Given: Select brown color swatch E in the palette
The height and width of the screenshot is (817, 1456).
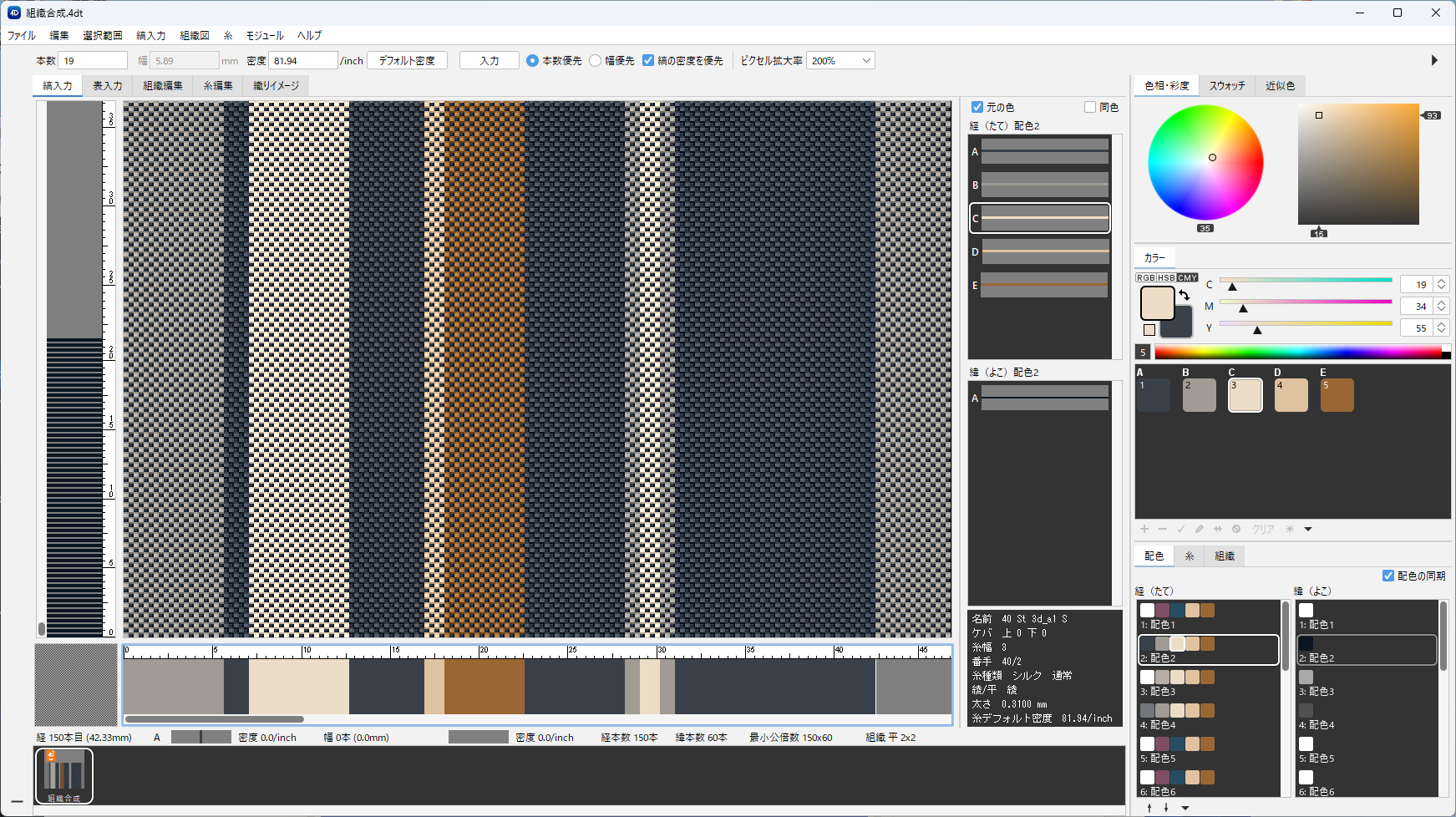Looking at the screenshot, I should (1337, 395).
